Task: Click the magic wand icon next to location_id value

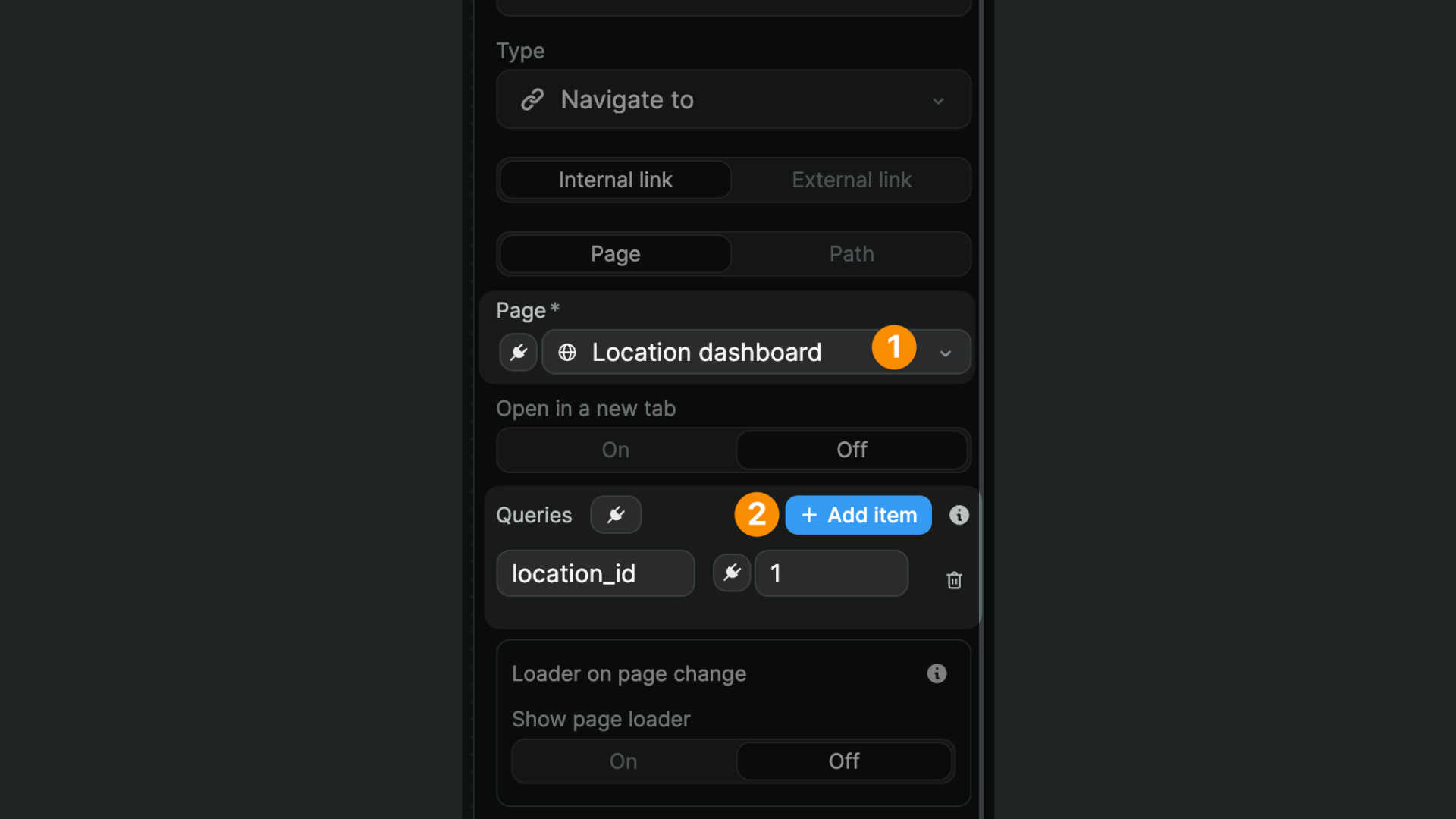Action: pyautogui.click(x=731, y=572)
